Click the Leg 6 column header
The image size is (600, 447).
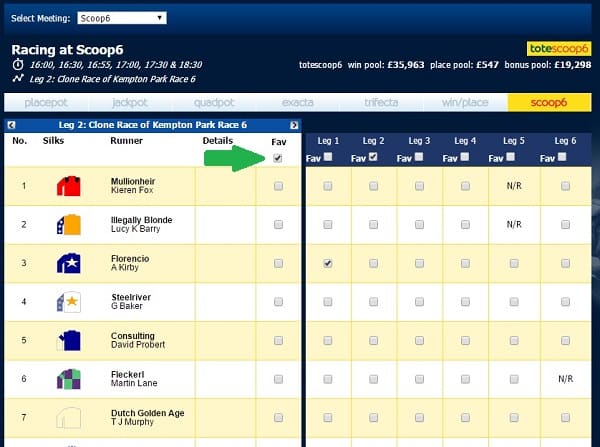[x=565, y=141]
